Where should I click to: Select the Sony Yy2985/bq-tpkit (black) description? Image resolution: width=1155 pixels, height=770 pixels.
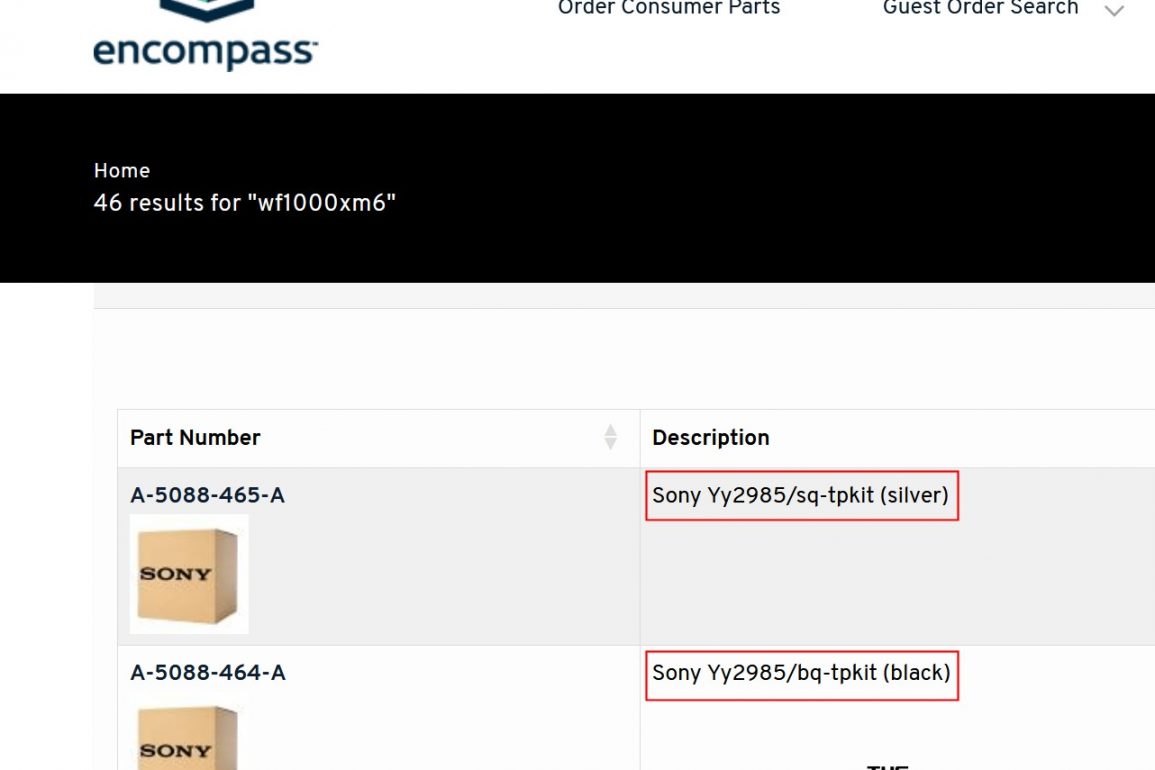point(801,673)
